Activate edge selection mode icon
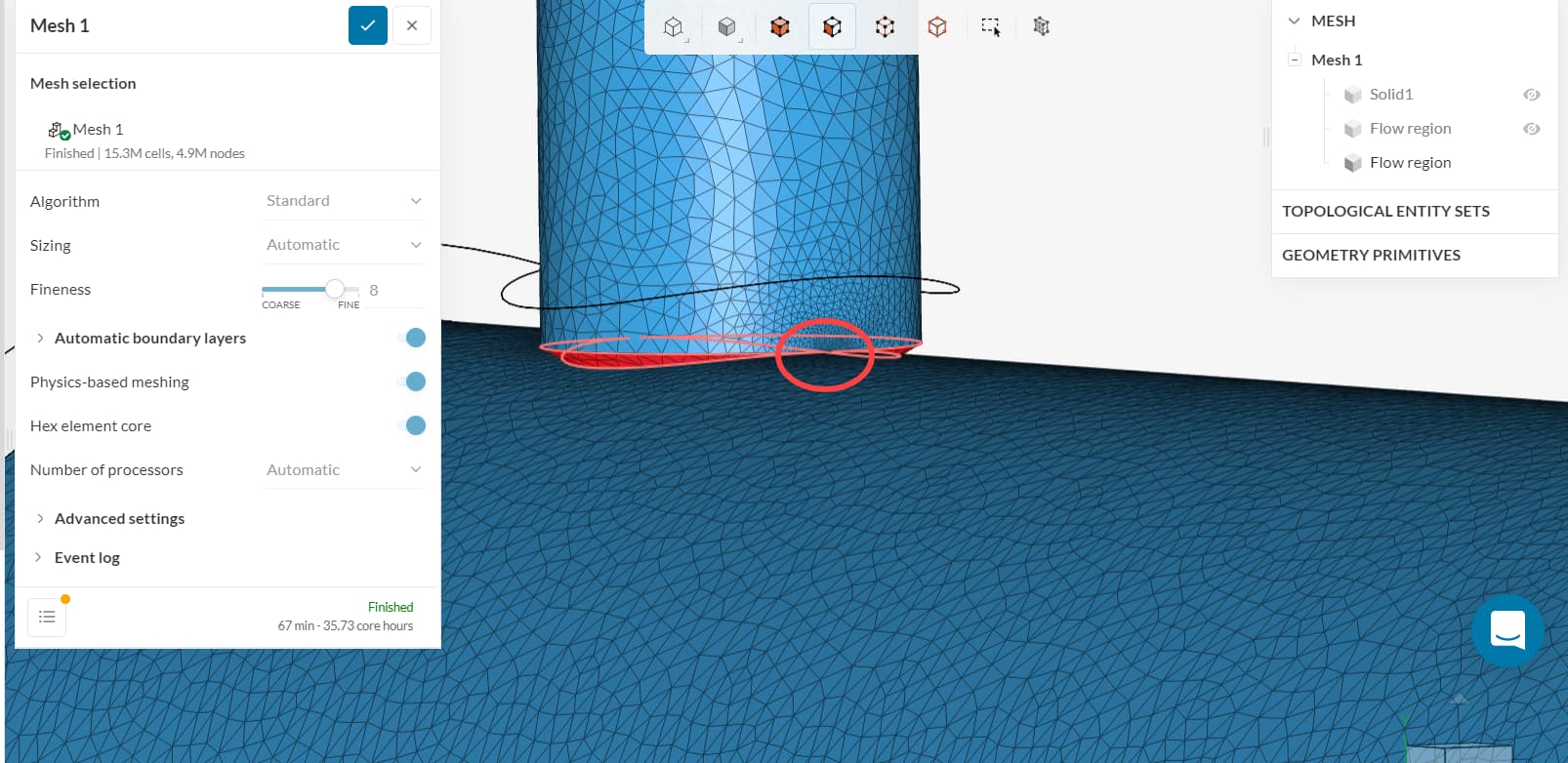This screenshot has height=763, width=1568. click(x=937, y=27)
